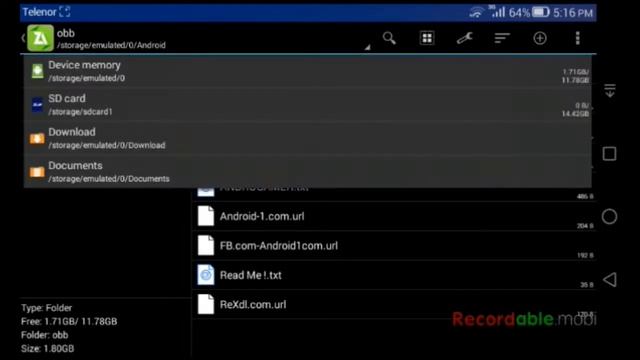Tap the obb folder title

[66, 33]
